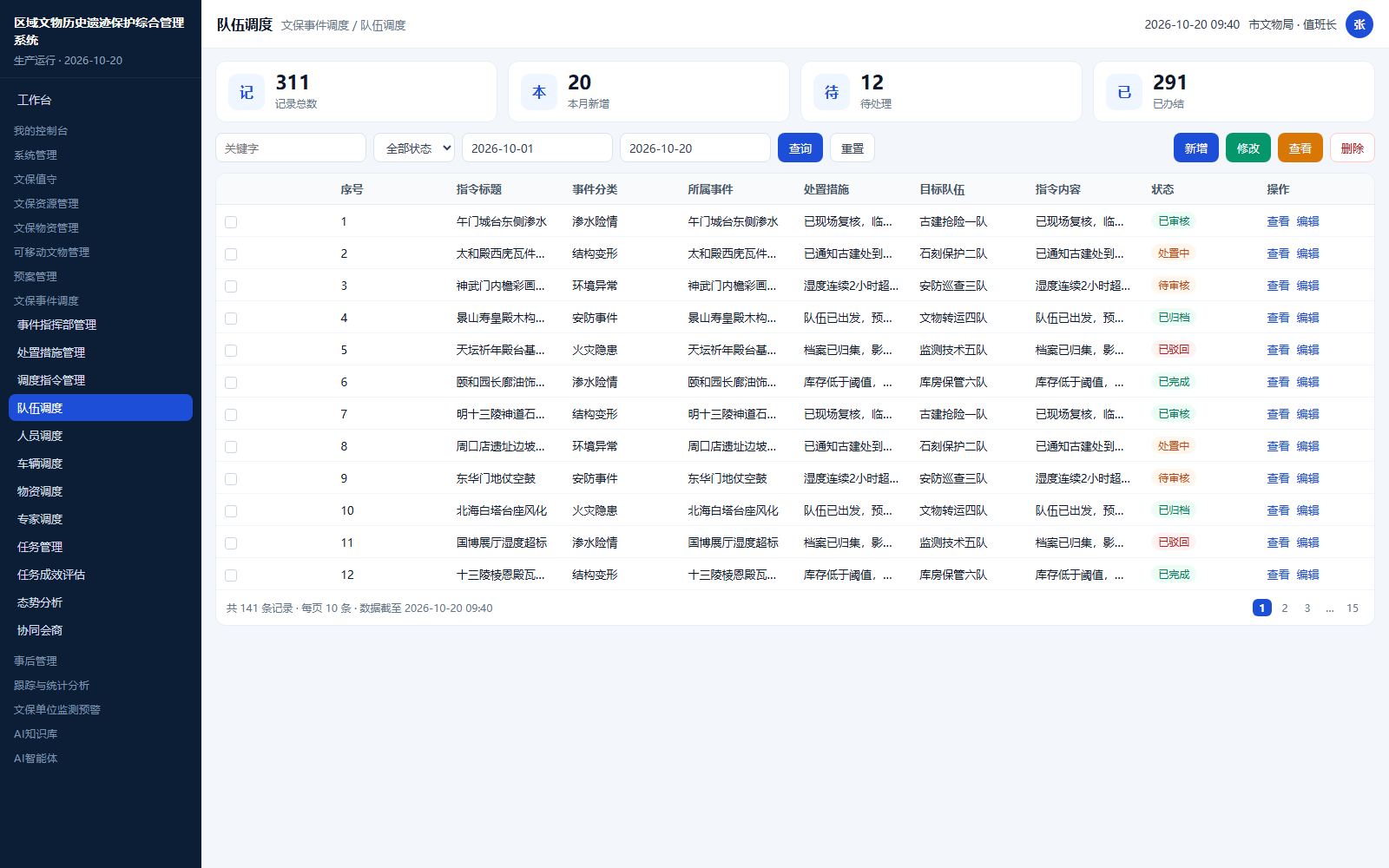Open the 张 user avatar in the header
Viewport: 1389px width, 868px height.
coord(1359,24)
